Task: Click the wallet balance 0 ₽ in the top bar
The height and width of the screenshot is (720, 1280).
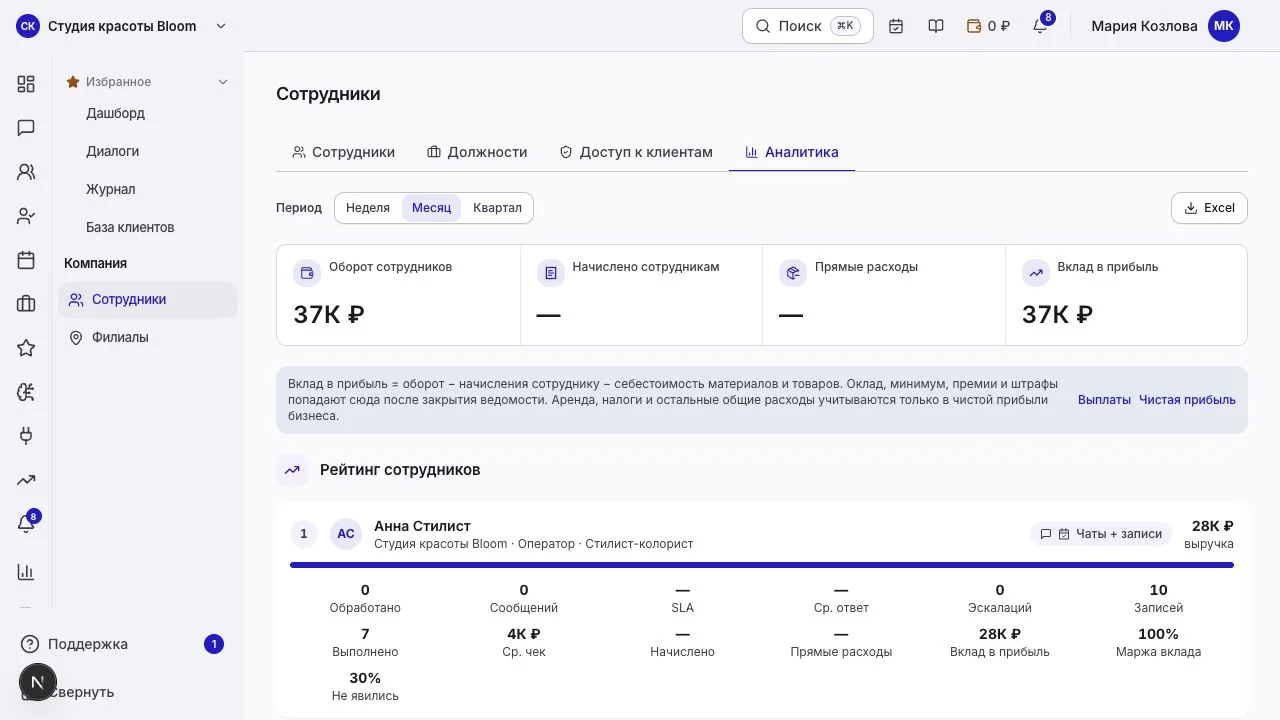Action: [x=988, y=26]
